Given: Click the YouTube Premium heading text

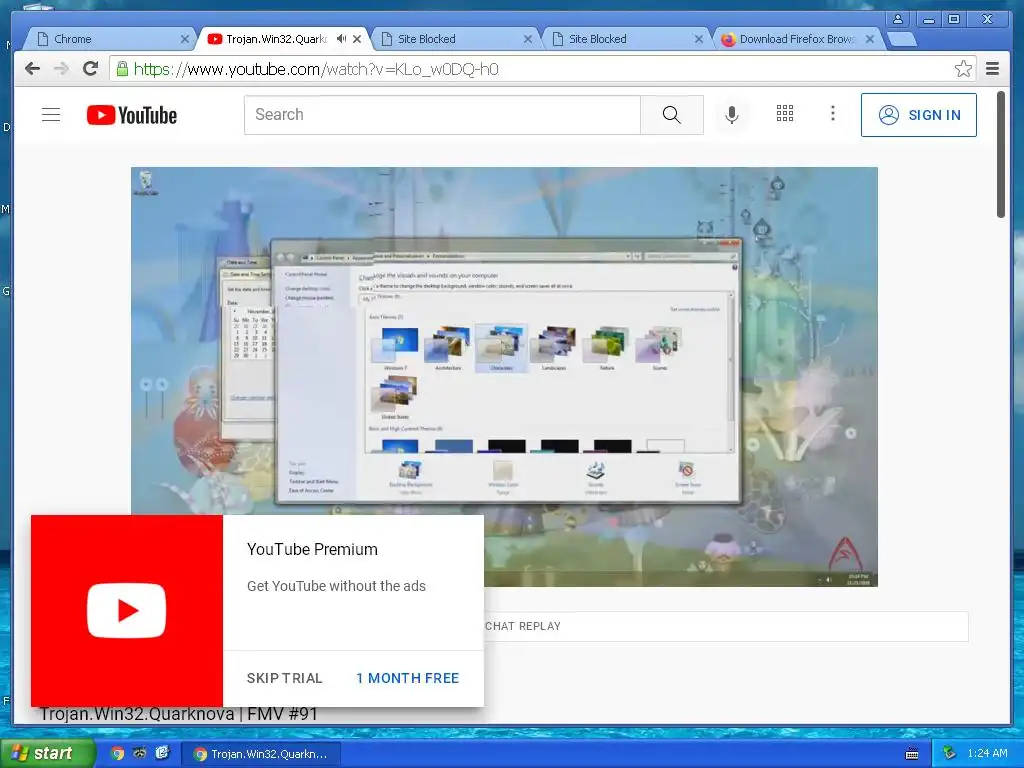Looking at the screenshot, I should [312, 549].
